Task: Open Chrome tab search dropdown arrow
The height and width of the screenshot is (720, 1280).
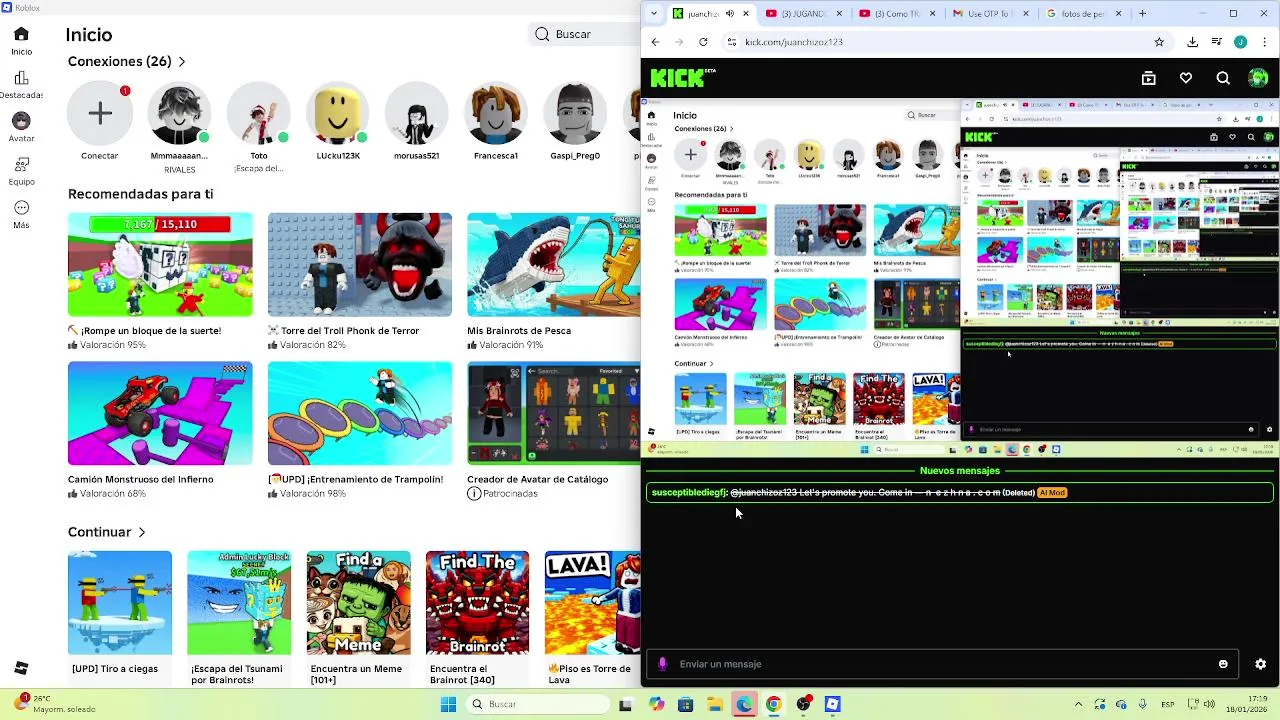Action: [654, 14]
